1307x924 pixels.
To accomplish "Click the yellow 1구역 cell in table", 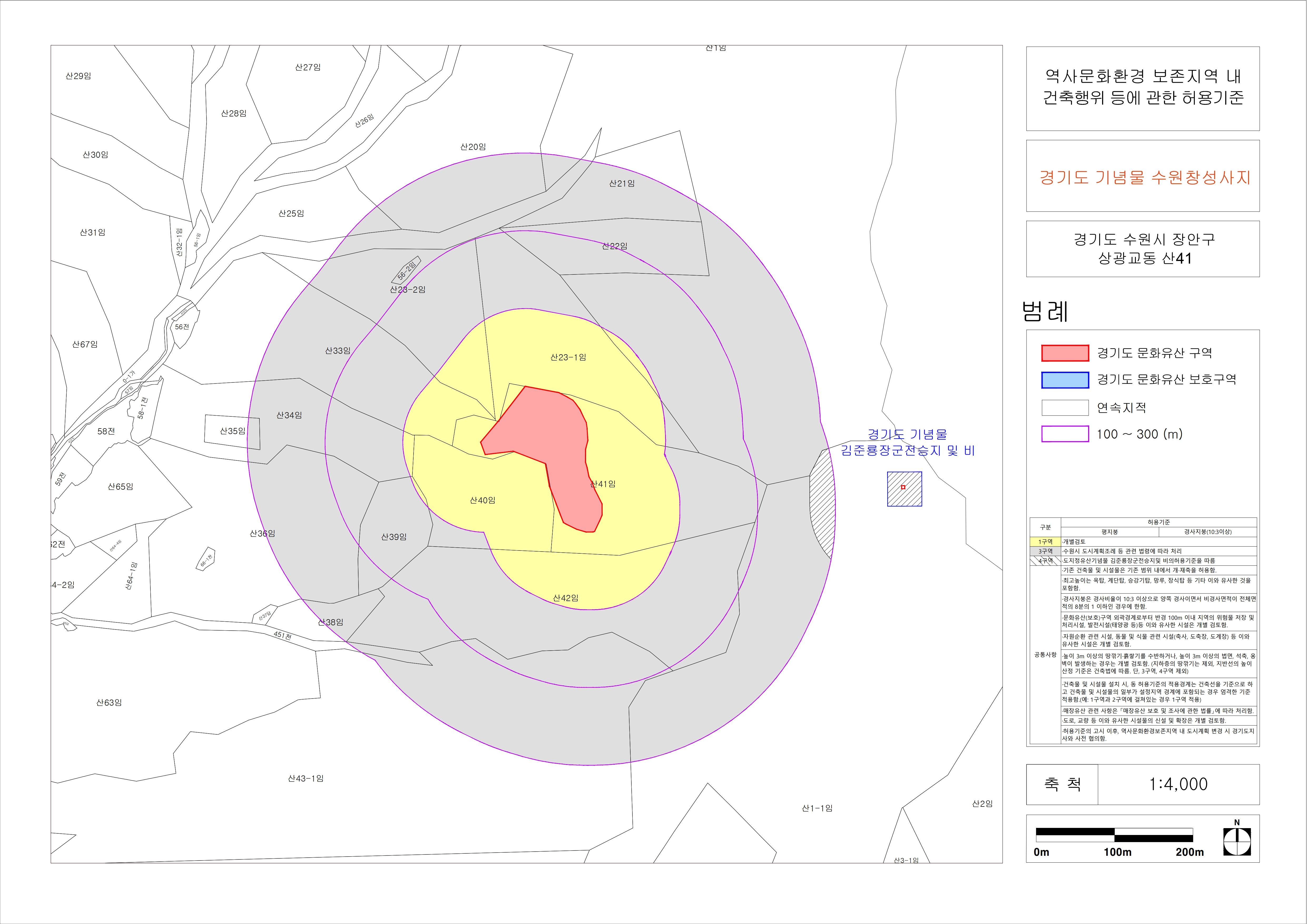I will coord(1045,542).
